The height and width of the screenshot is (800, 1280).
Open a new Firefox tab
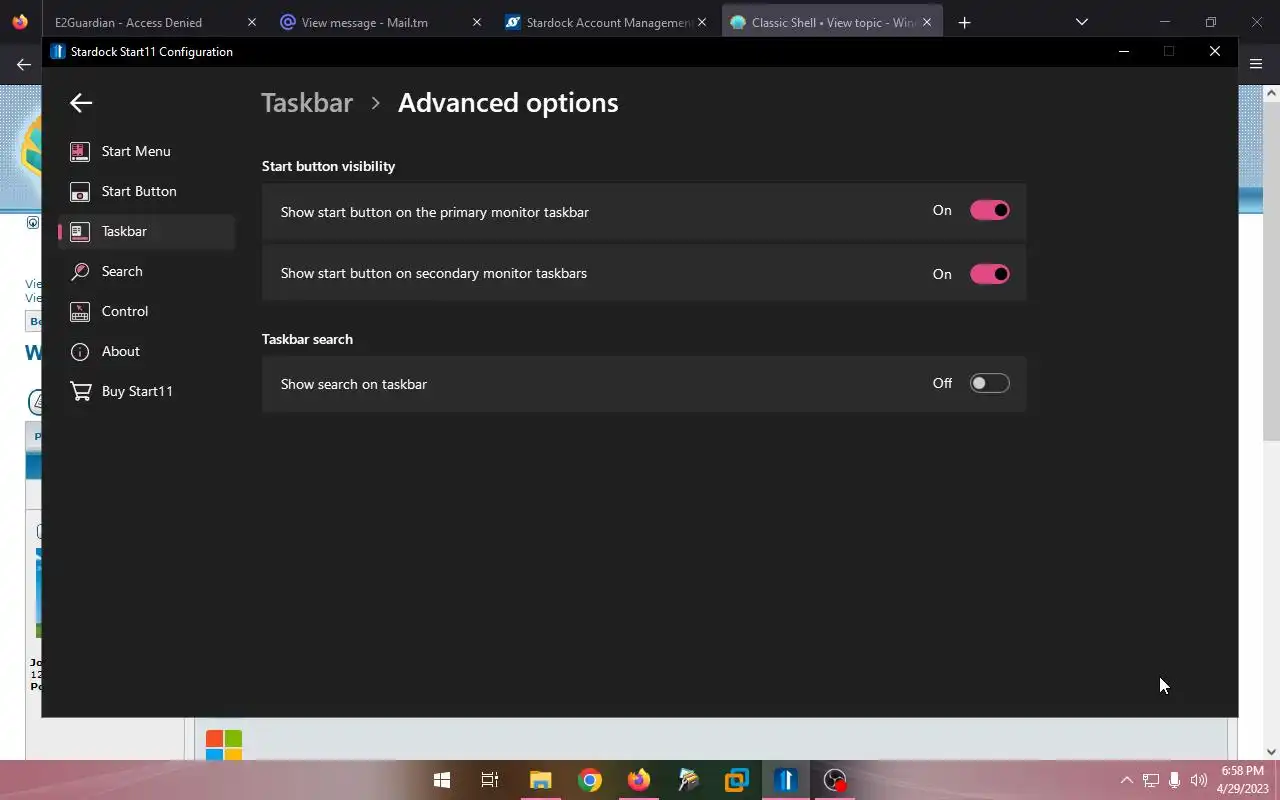964,22
